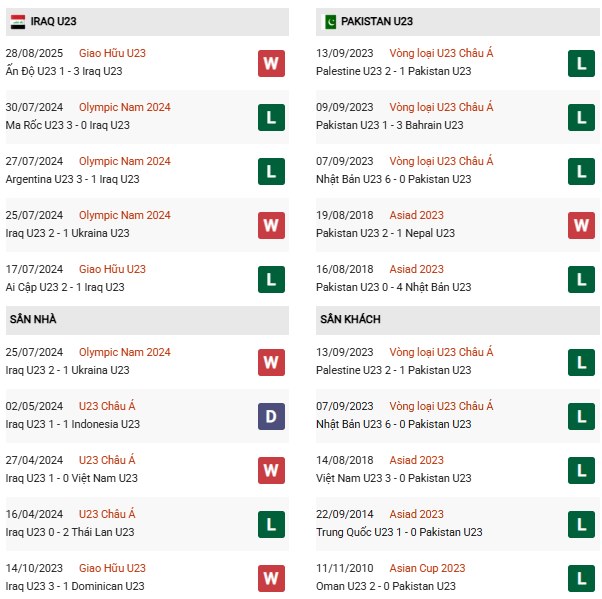Click W badge for Iraq vs Dominican match
Screen dimensions: 602x599
pos(271,578)
